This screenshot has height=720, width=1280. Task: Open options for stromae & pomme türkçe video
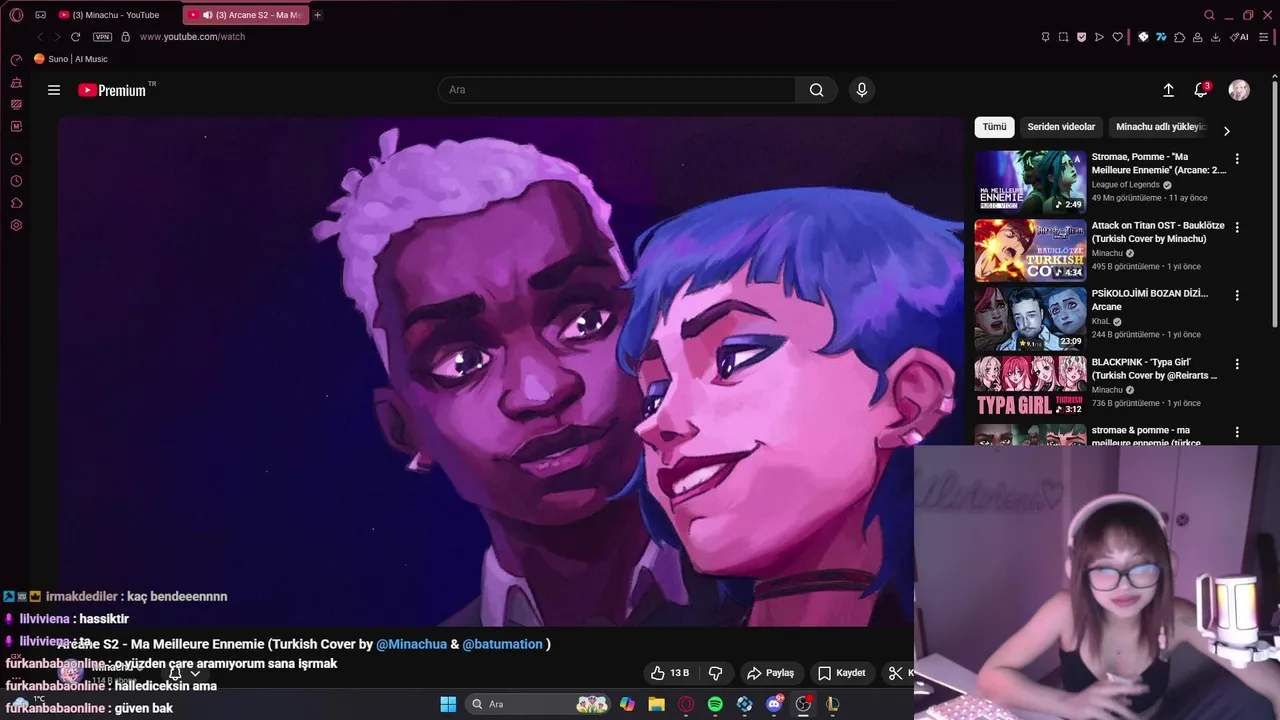pyautogui.click(x=1237, y=433)
